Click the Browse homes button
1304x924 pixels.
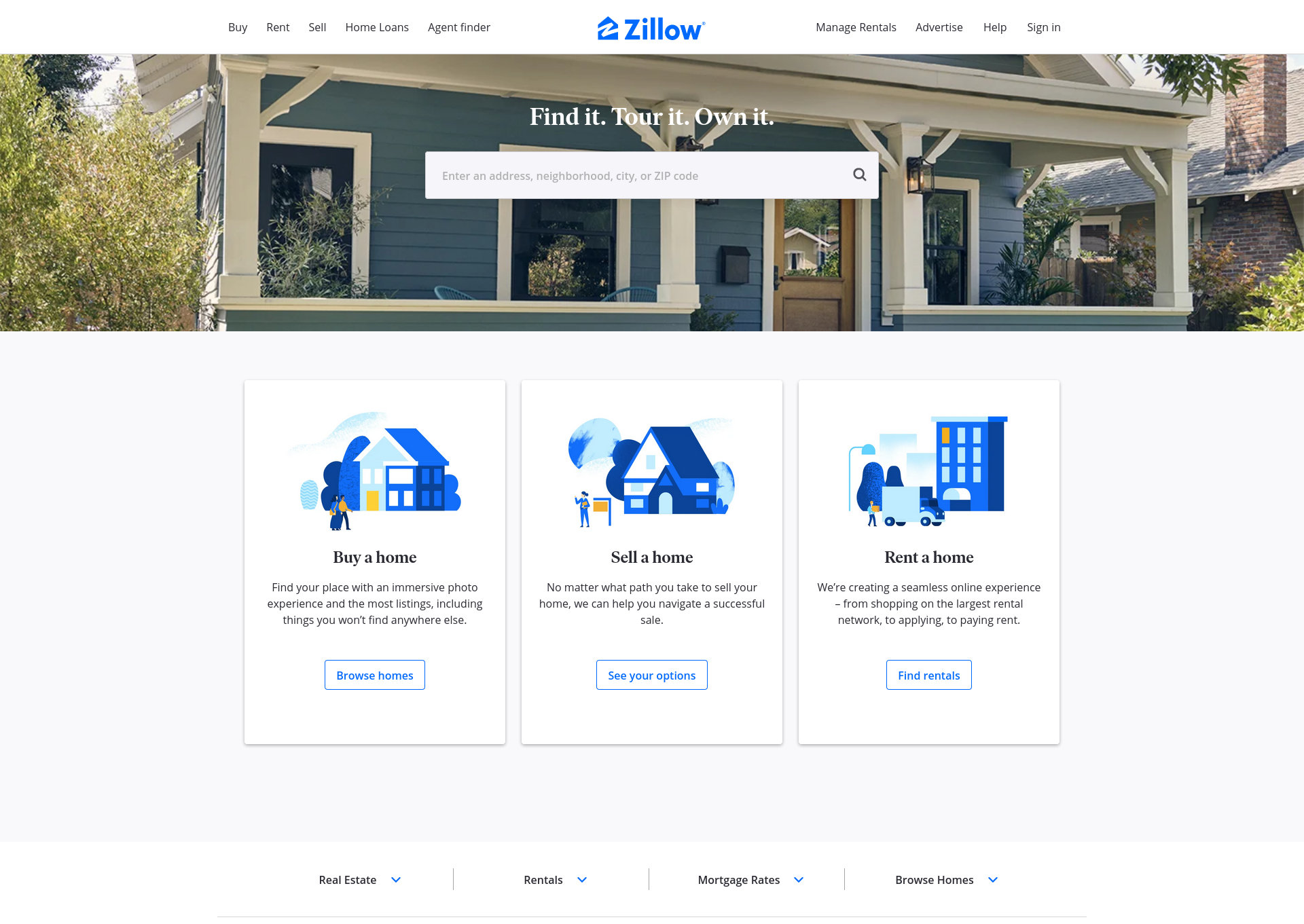point(374,674)
